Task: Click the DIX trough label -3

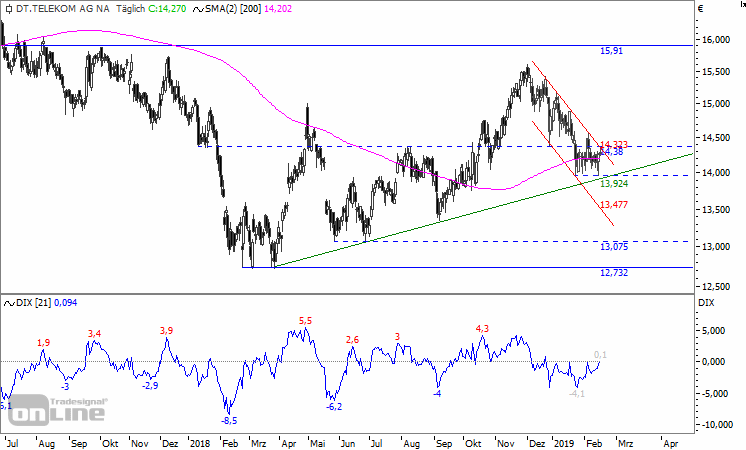Action: tap(65, 387)
